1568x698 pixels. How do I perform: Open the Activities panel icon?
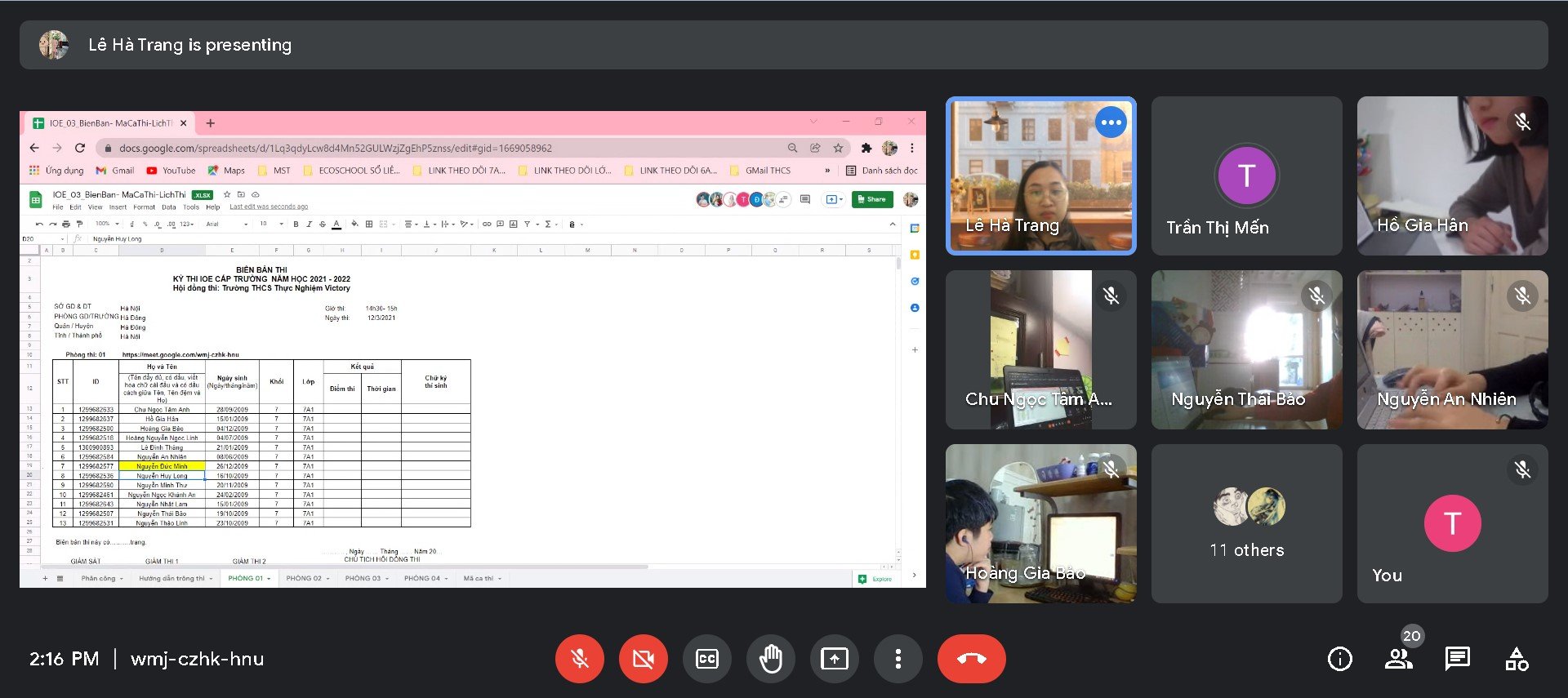pyautogui.click(x=1517, y=659)
